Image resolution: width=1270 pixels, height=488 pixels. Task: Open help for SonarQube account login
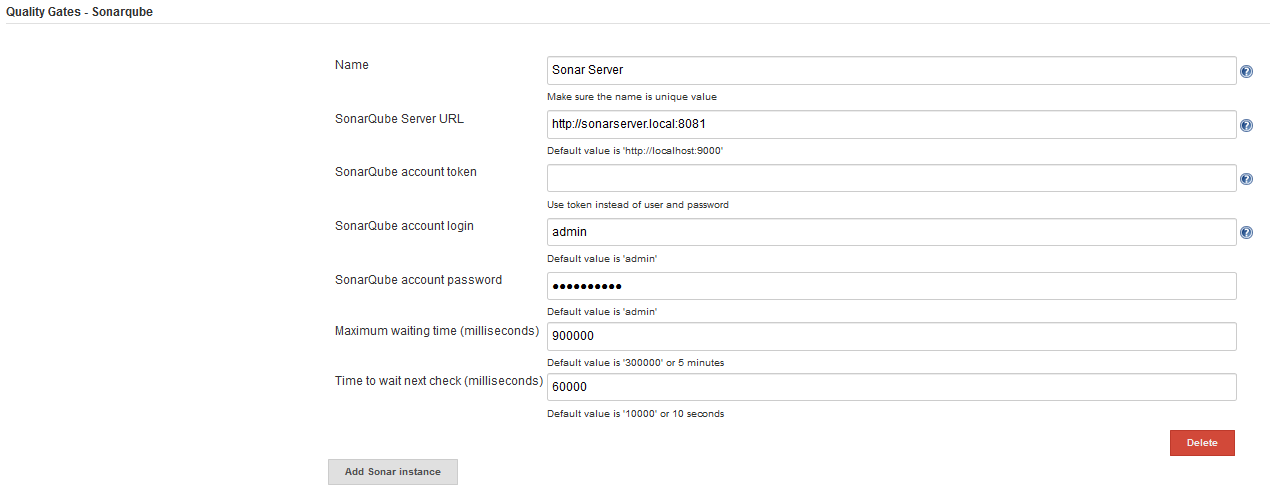1247,233
